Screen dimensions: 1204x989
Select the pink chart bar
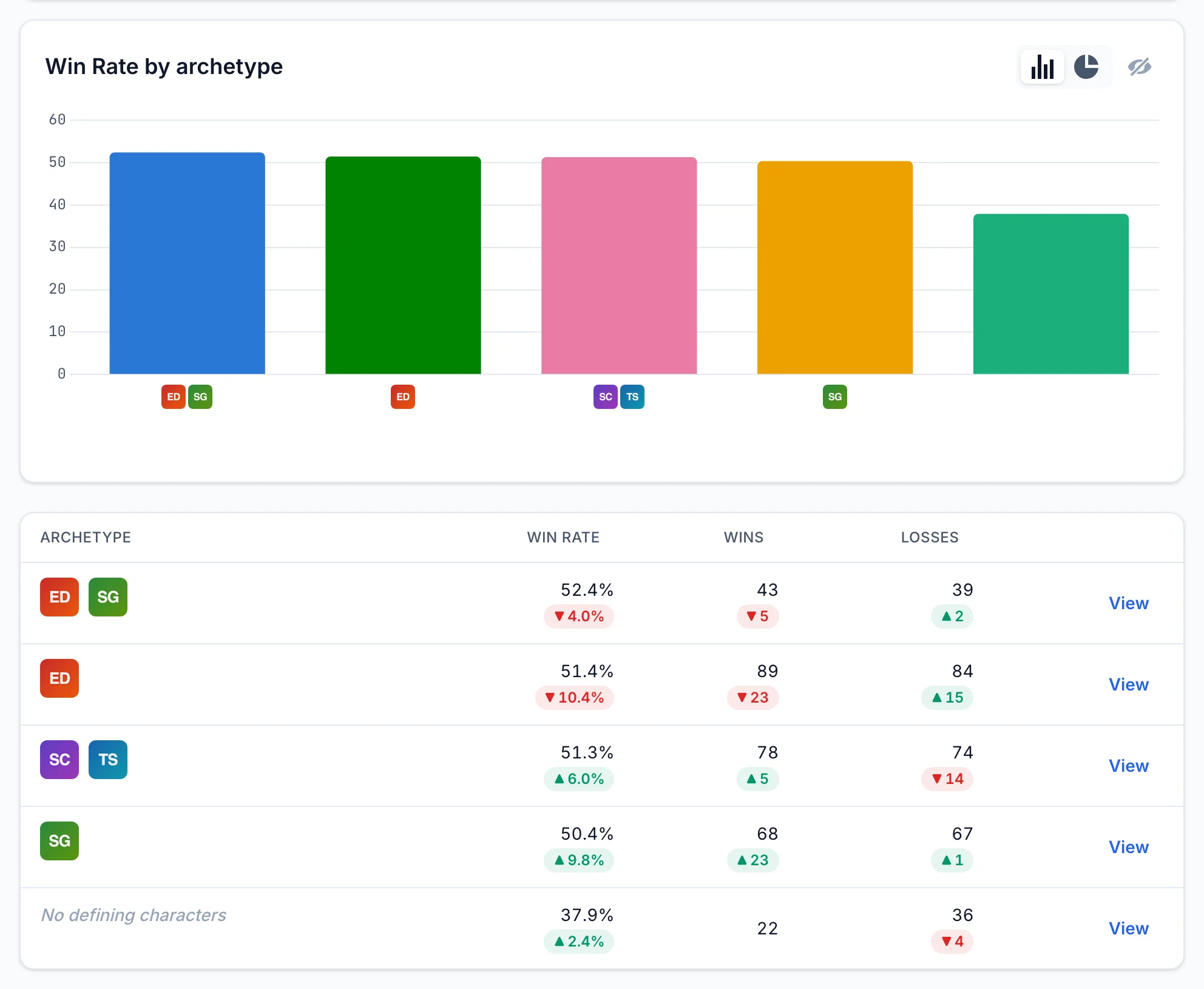[619, 266]
